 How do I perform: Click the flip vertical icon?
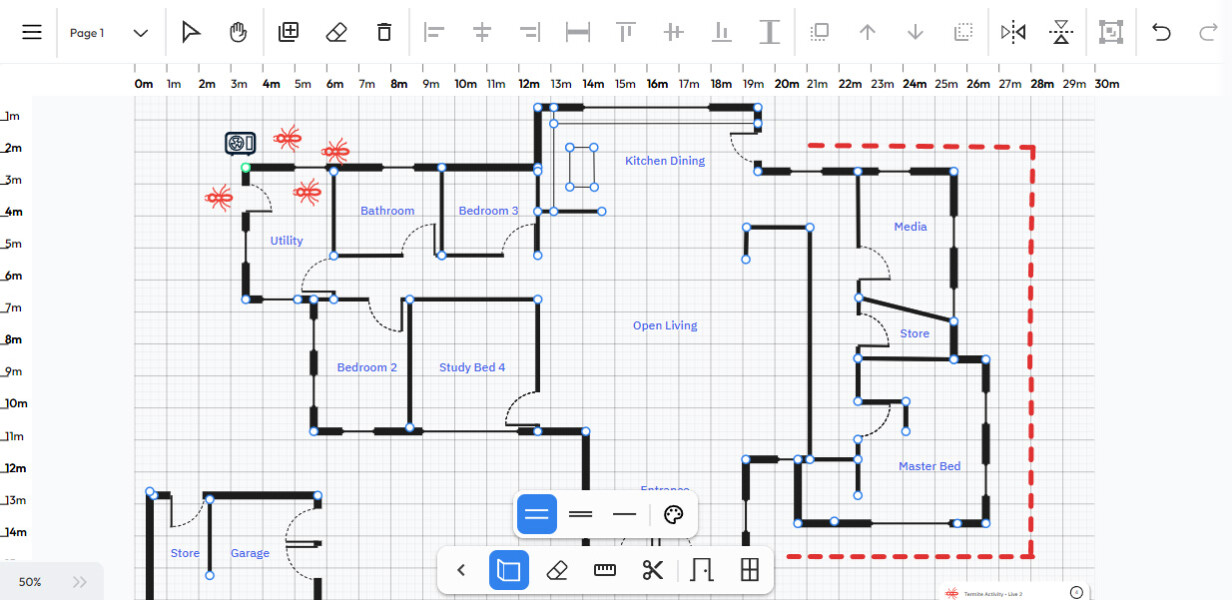tap(1061, 32)
